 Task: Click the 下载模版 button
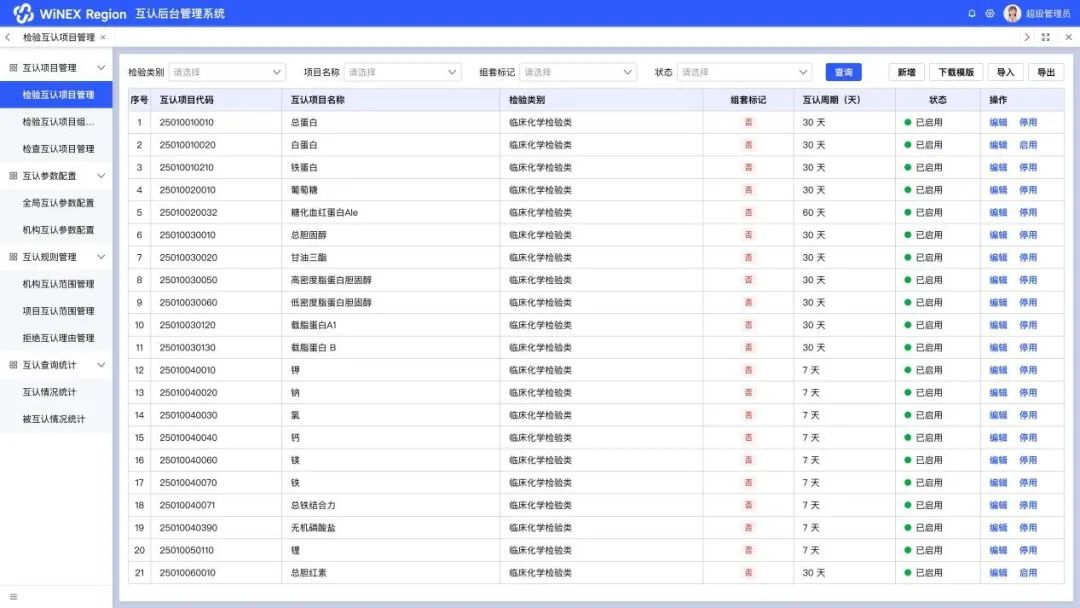click(x=955, y=72)
